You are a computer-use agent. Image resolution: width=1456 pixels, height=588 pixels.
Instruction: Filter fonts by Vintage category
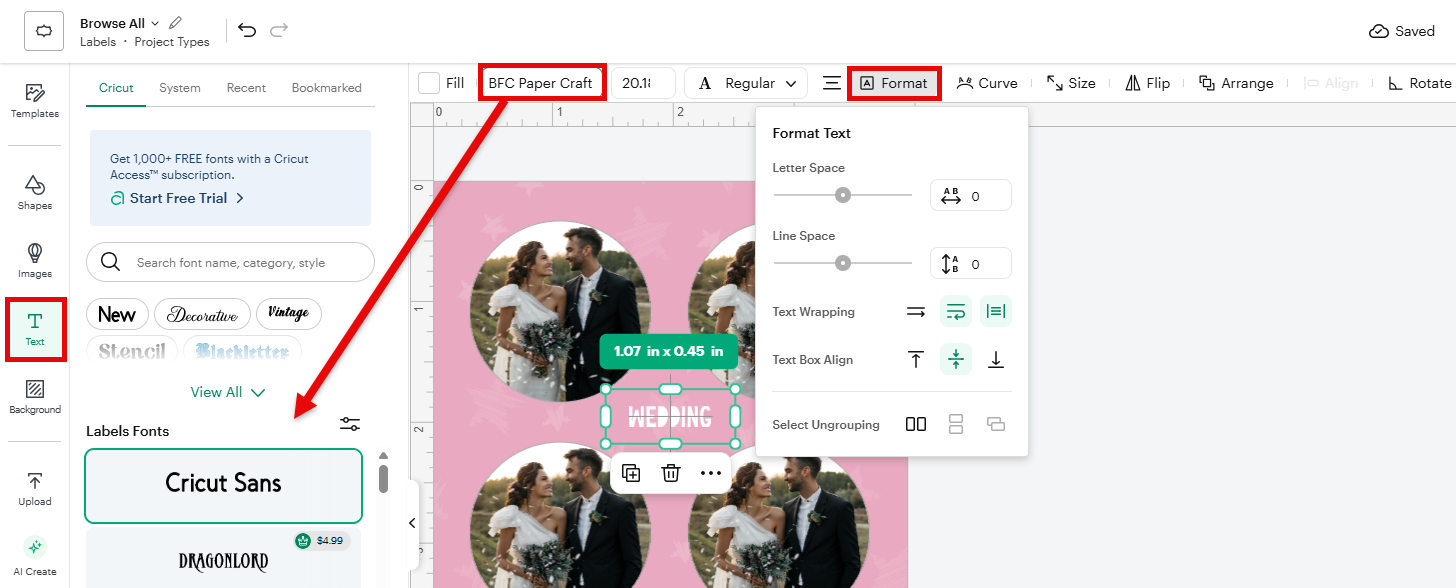point(289,314)
